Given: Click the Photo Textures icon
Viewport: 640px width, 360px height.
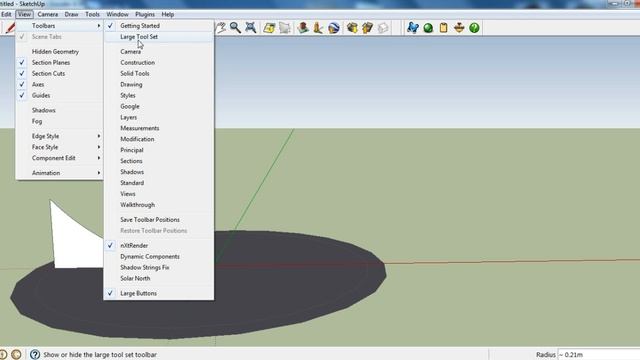Looking at the screenshot, I should pyautogui.click(x=318, y=28).
